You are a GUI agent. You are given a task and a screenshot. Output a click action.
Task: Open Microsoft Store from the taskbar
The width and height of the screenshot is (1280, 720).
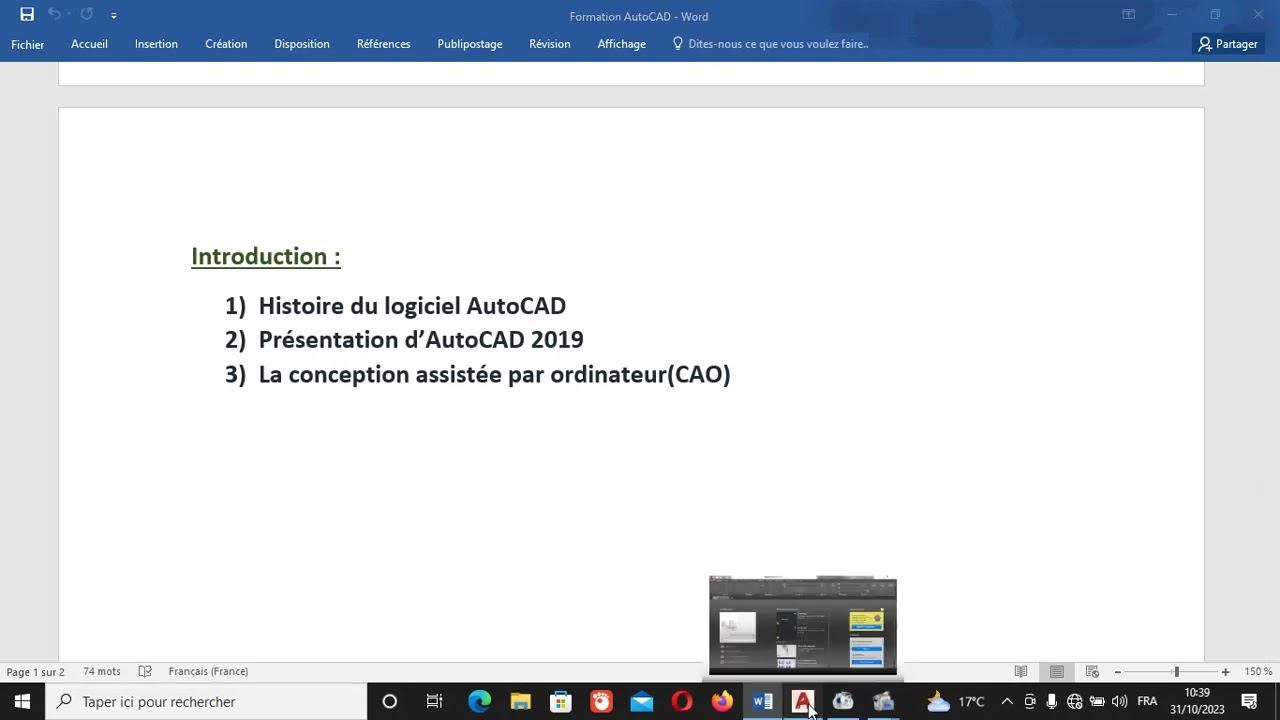pos(561,702)
